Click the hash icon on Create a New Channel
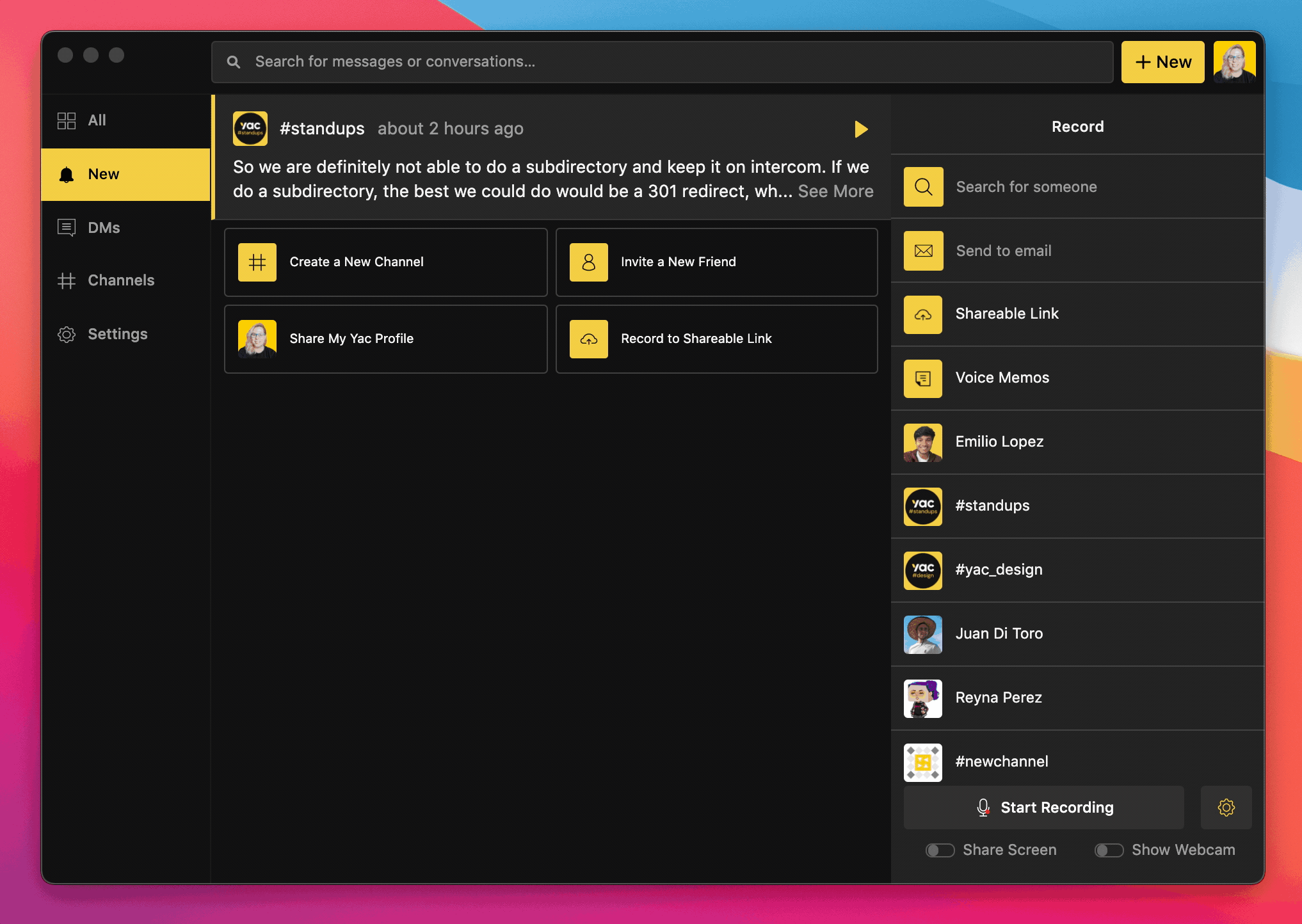Image resolution: width=1302 pixels, height=924 pixels. [x=257, y=262]
